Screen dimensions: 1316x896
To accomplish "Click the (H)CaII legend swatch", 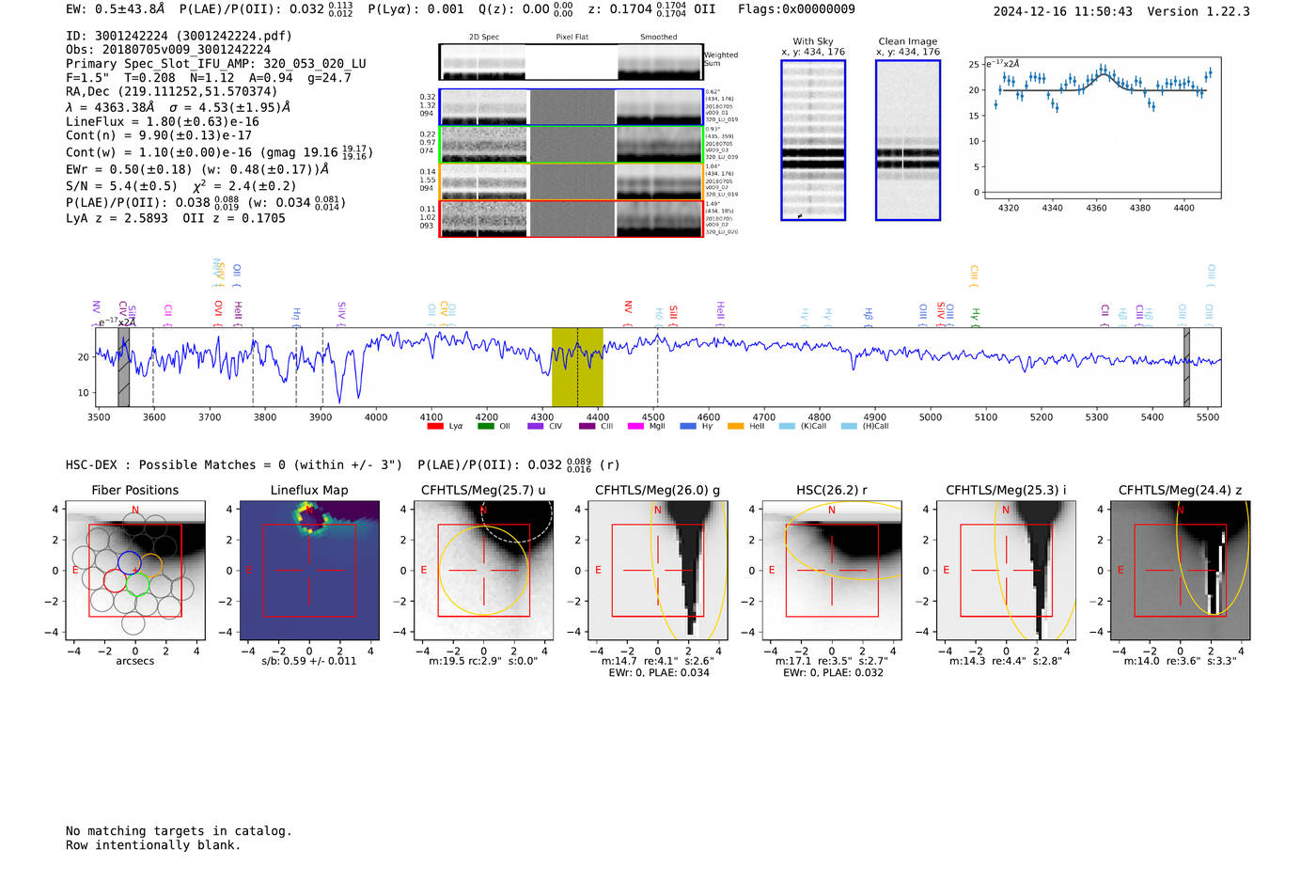I will point(850,426).
